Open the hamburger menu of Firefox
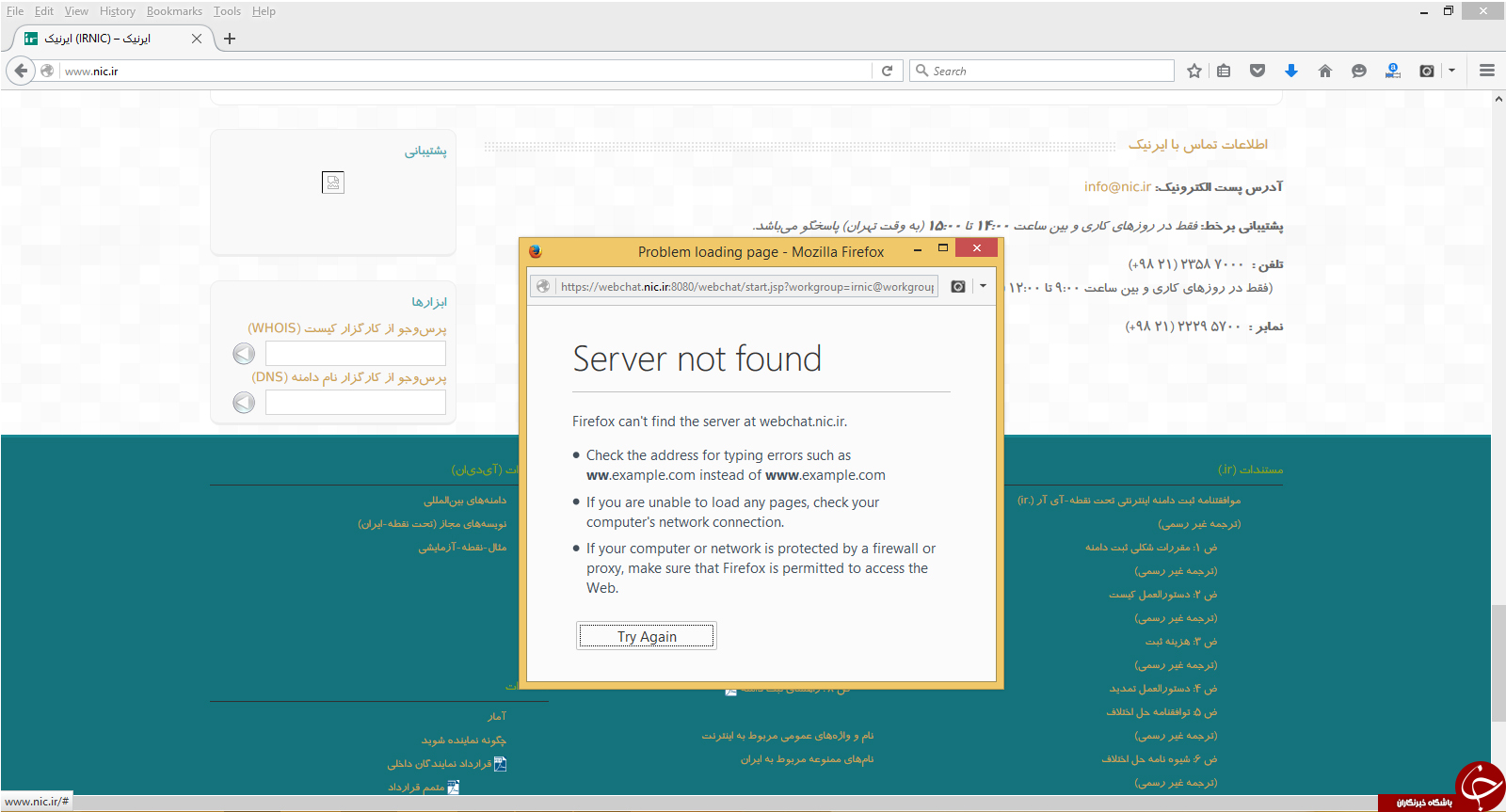 pyautogui.click(x=1487, y=71)
